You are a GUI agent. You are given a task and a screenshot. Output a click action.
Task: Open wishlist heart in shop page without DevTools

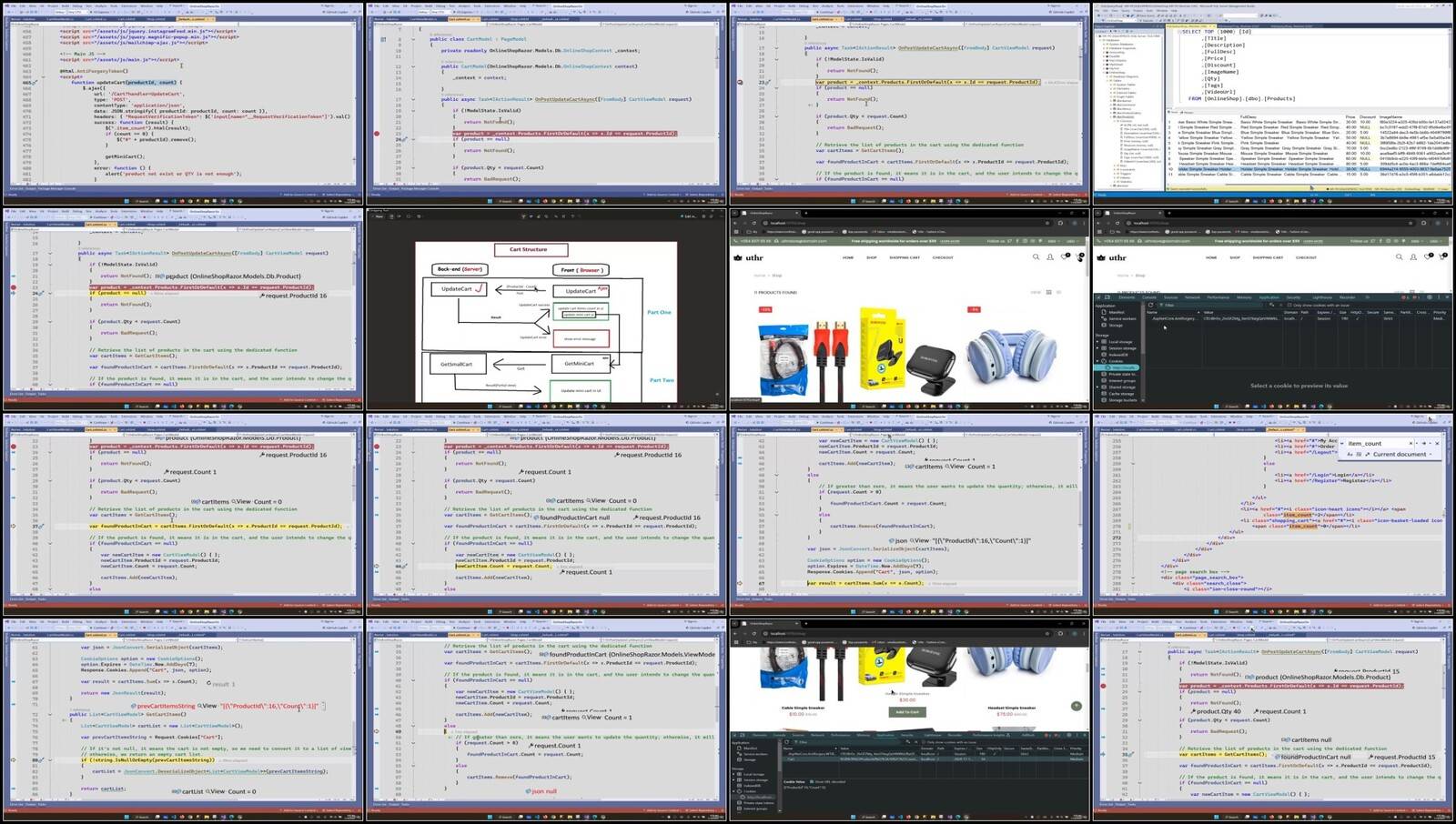click(x=1065, y=257)
